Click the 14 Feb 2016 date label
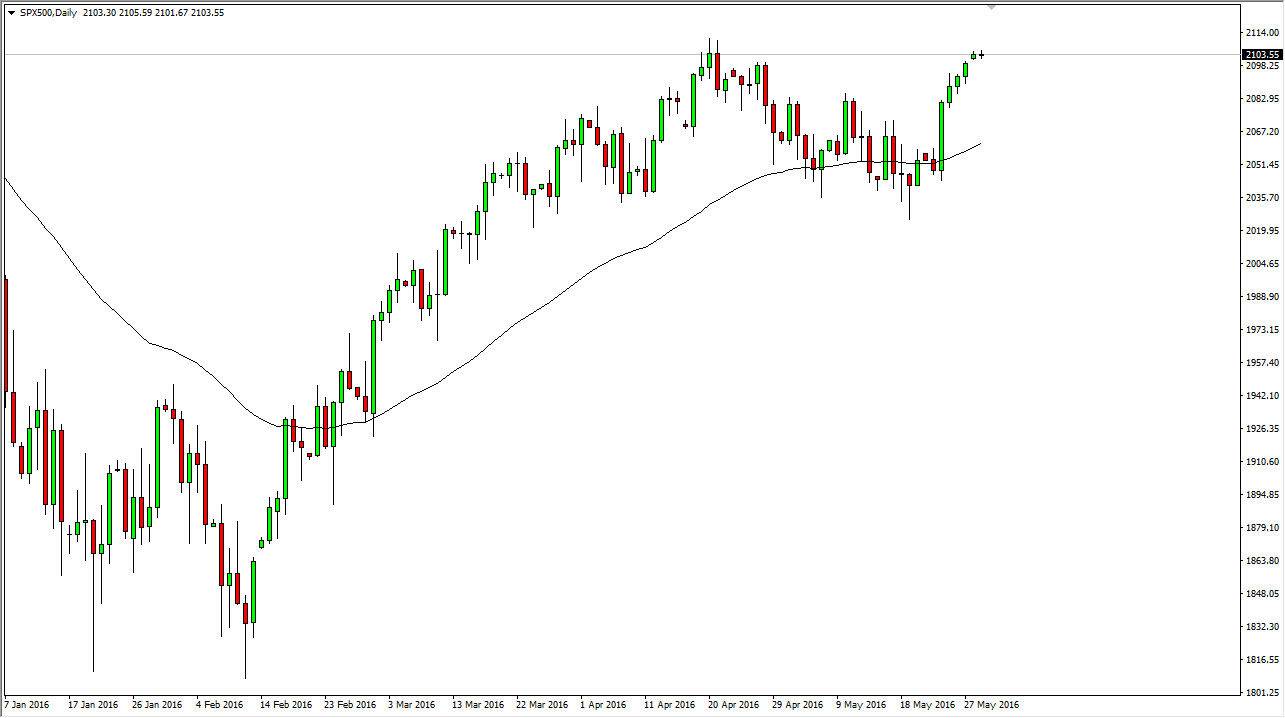Image resolution: width=1285 pixels, height=718 pixels. (x=286, y=705)
